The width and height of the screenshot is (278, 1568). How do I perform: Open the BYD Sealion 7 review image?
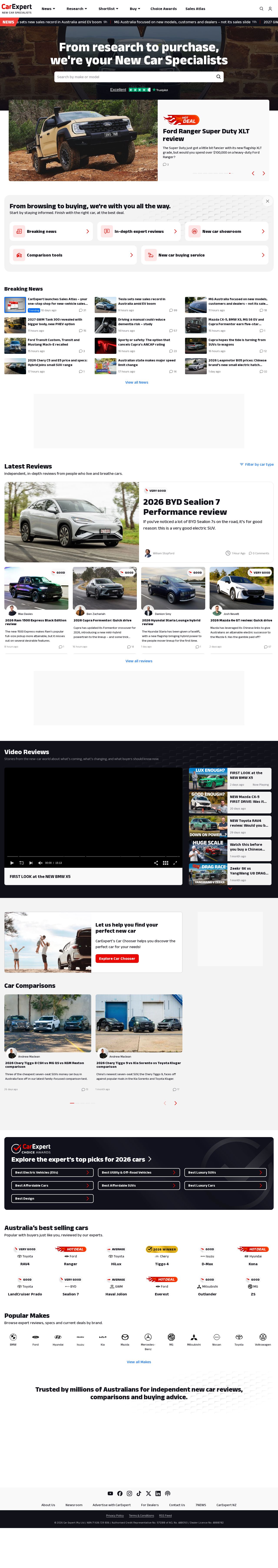point(72,522)
